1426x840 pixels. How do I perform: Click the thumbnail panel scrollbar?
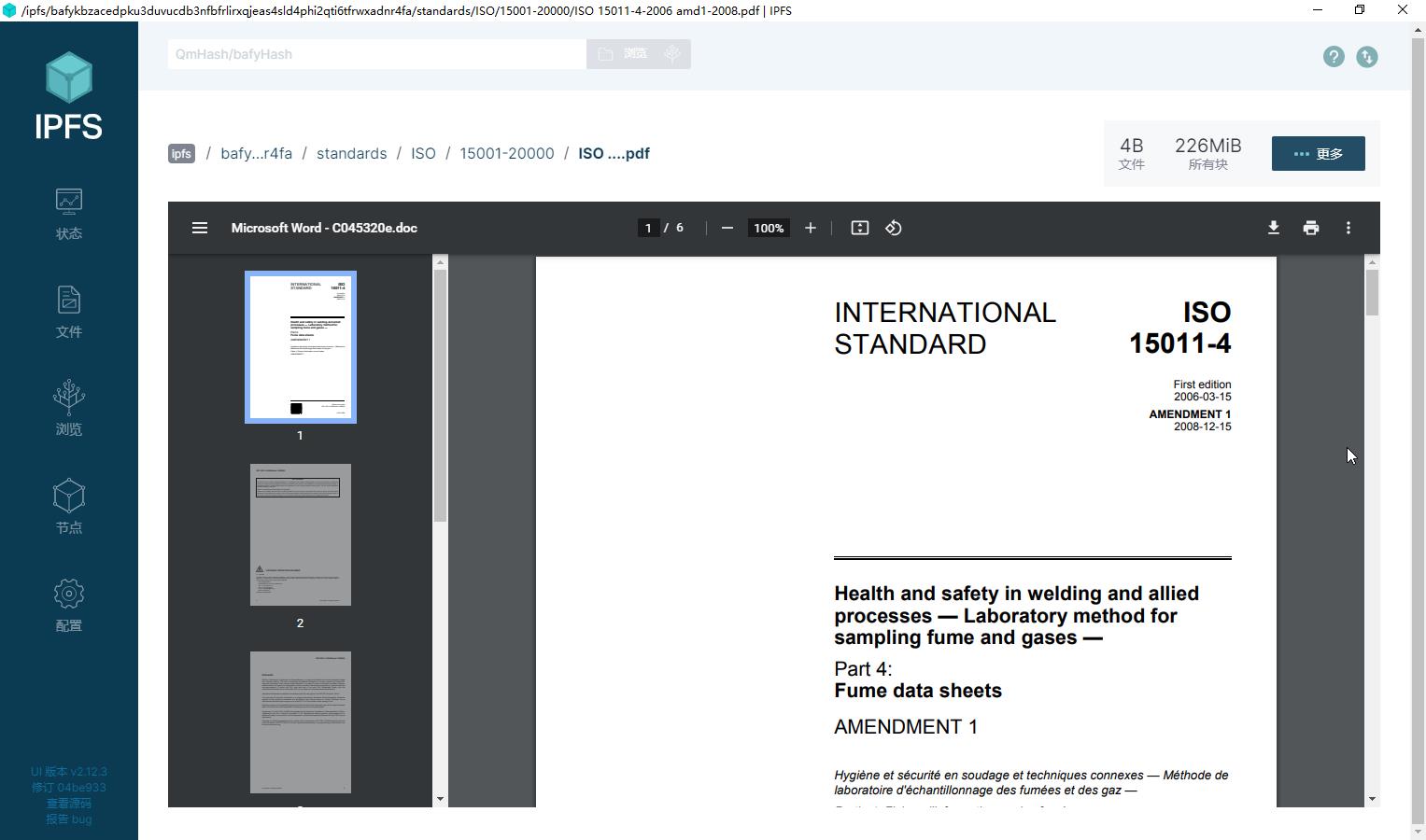440,396
